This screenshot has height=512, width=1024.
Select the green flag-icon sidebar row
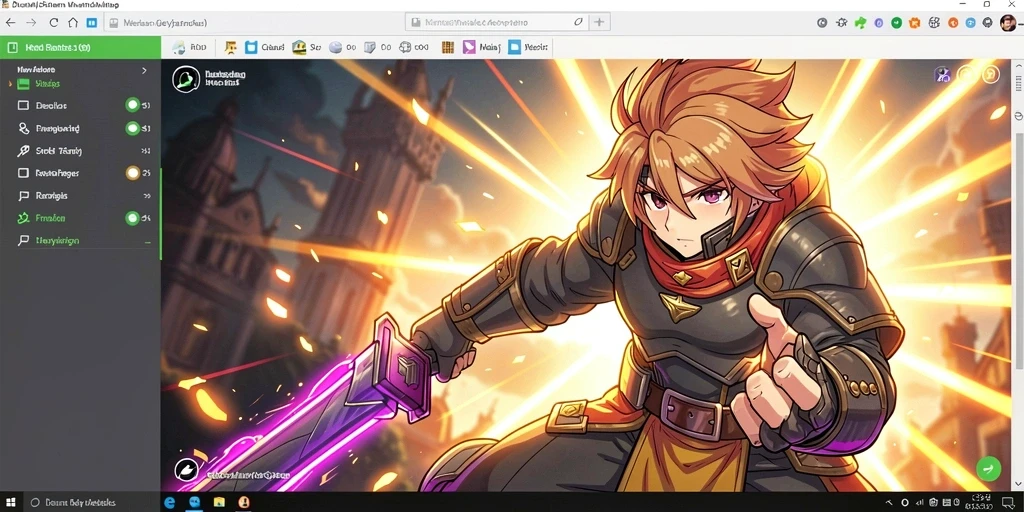coord(80,240)
